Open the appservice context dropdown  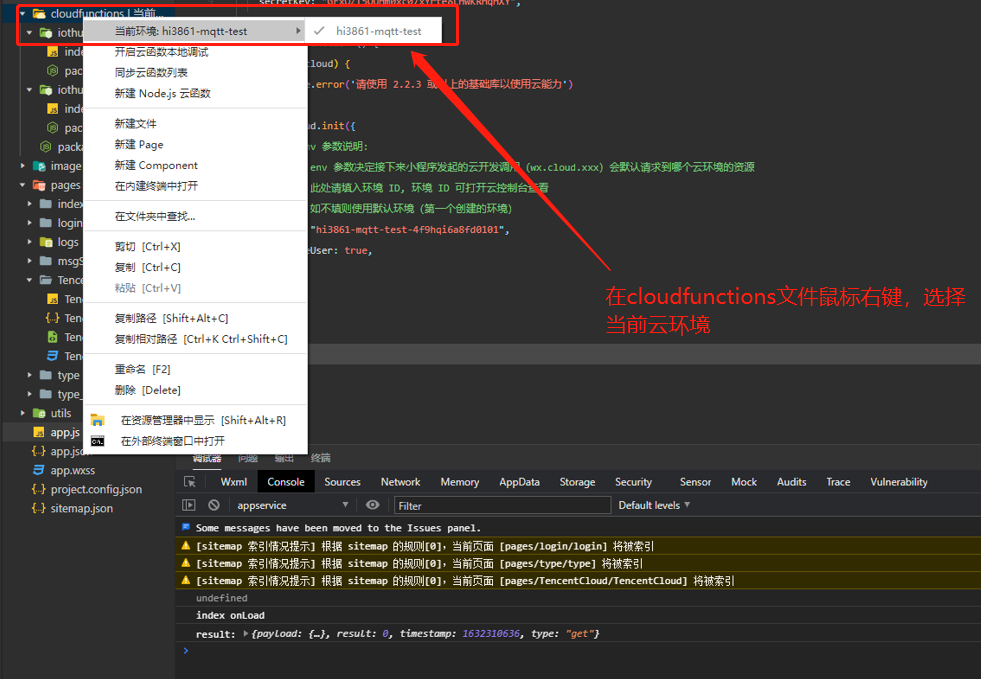point(292,506)
